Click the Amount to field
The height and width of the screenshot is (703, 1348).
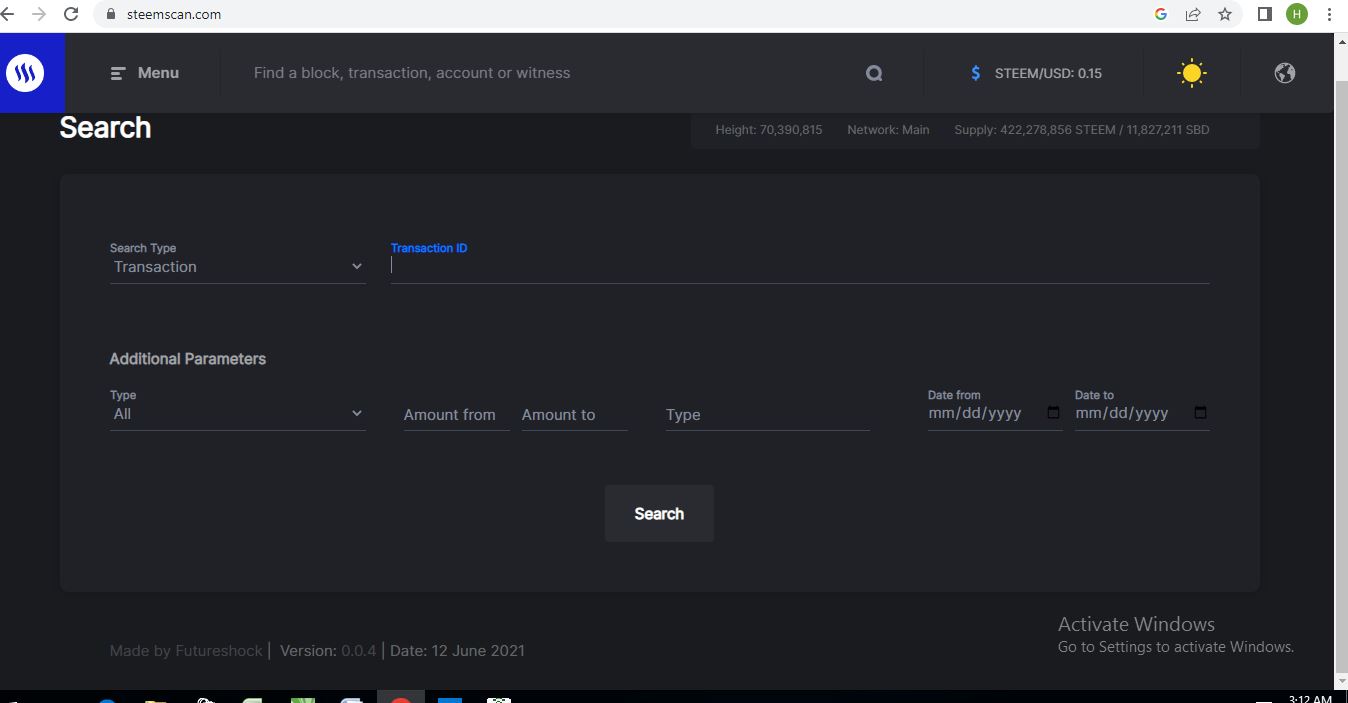574,415
